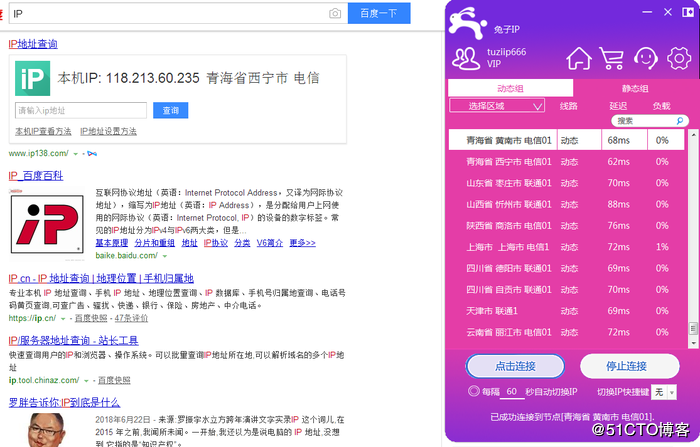This screenshot has width=700, height=447.
Task: Select node 山西省 忻州市 联通01
Action: coord(566,205)
